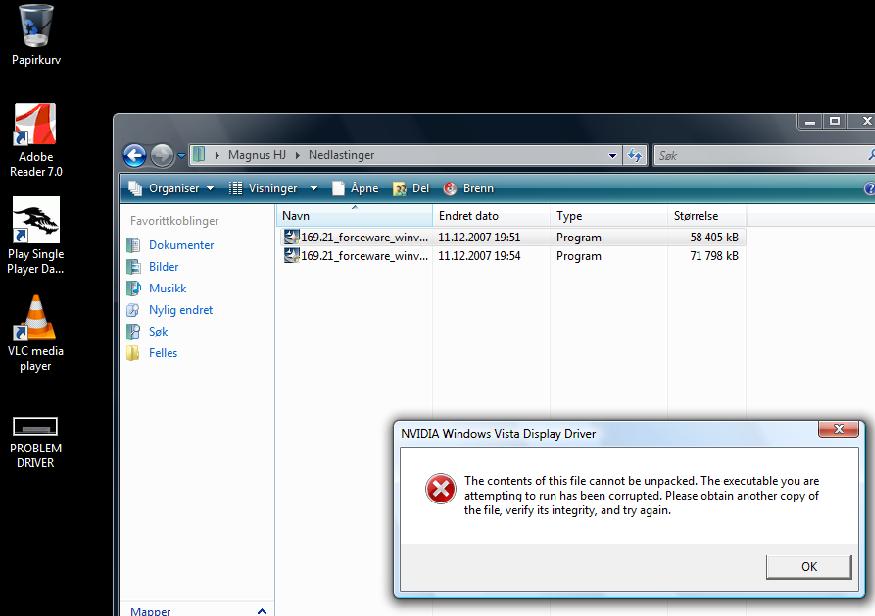Click the 11.12.2007 19:51 date cell

479,237
